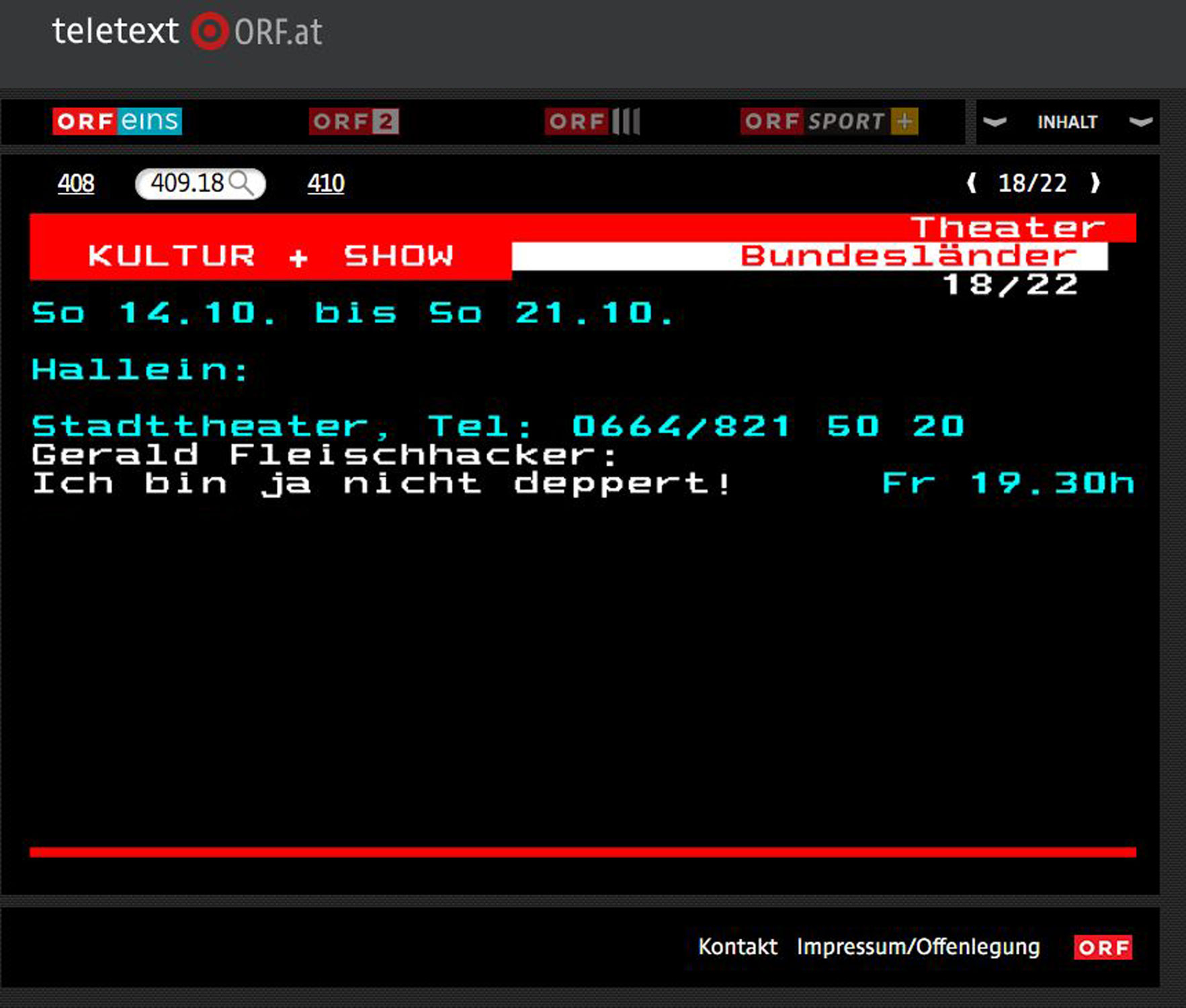1186x1008 pixels.
Task: Open the teletext ORF.at home logo
Action: point(187,31)
